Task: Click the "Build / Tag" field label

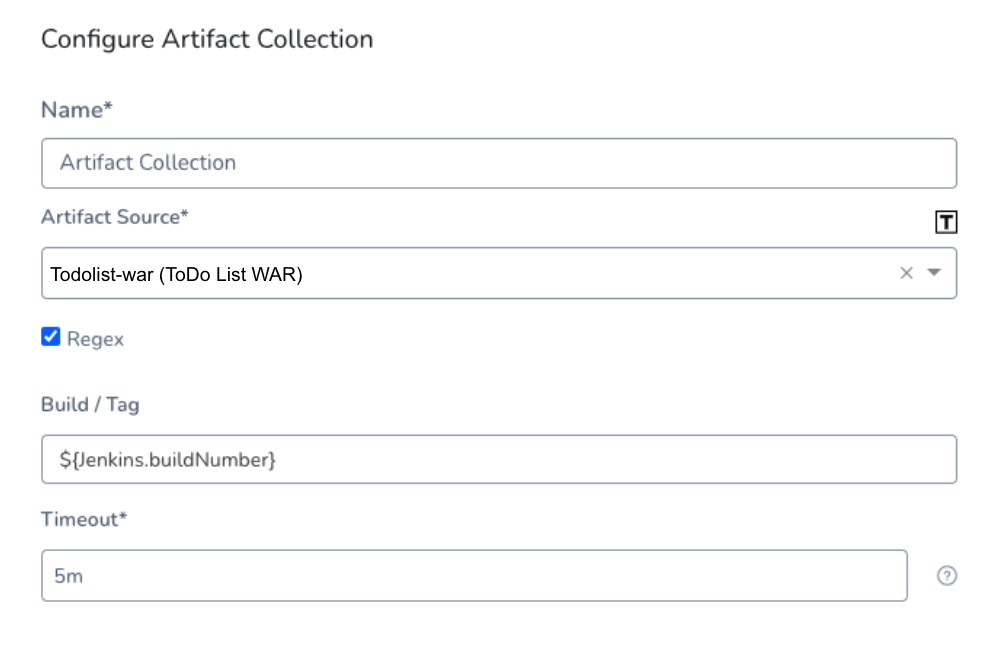Action: tap(90, 405)
